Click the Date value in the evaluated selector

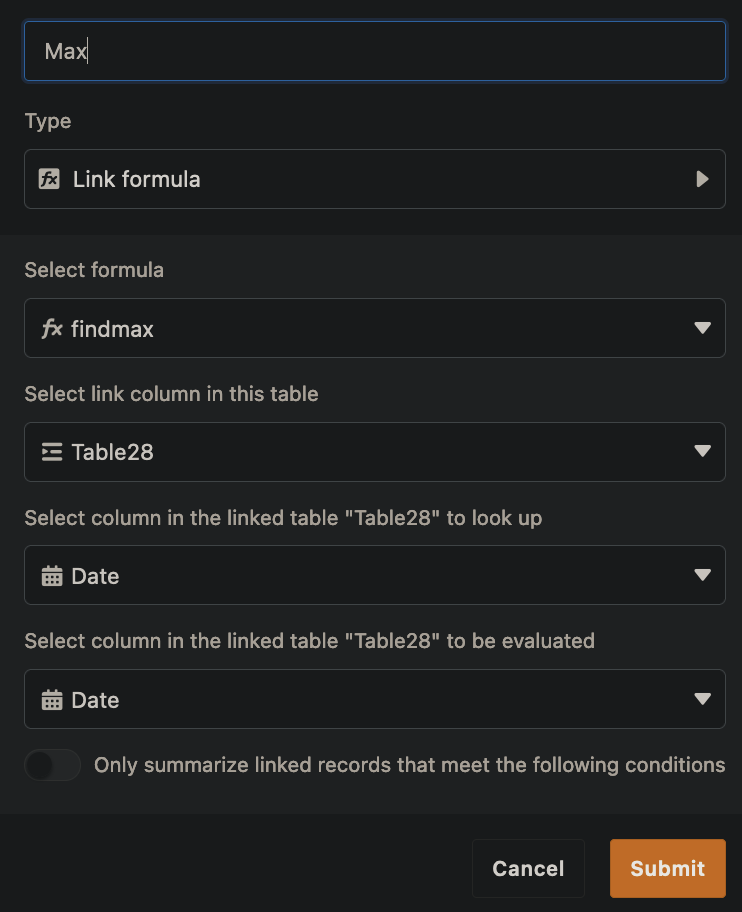pos(96,700)
